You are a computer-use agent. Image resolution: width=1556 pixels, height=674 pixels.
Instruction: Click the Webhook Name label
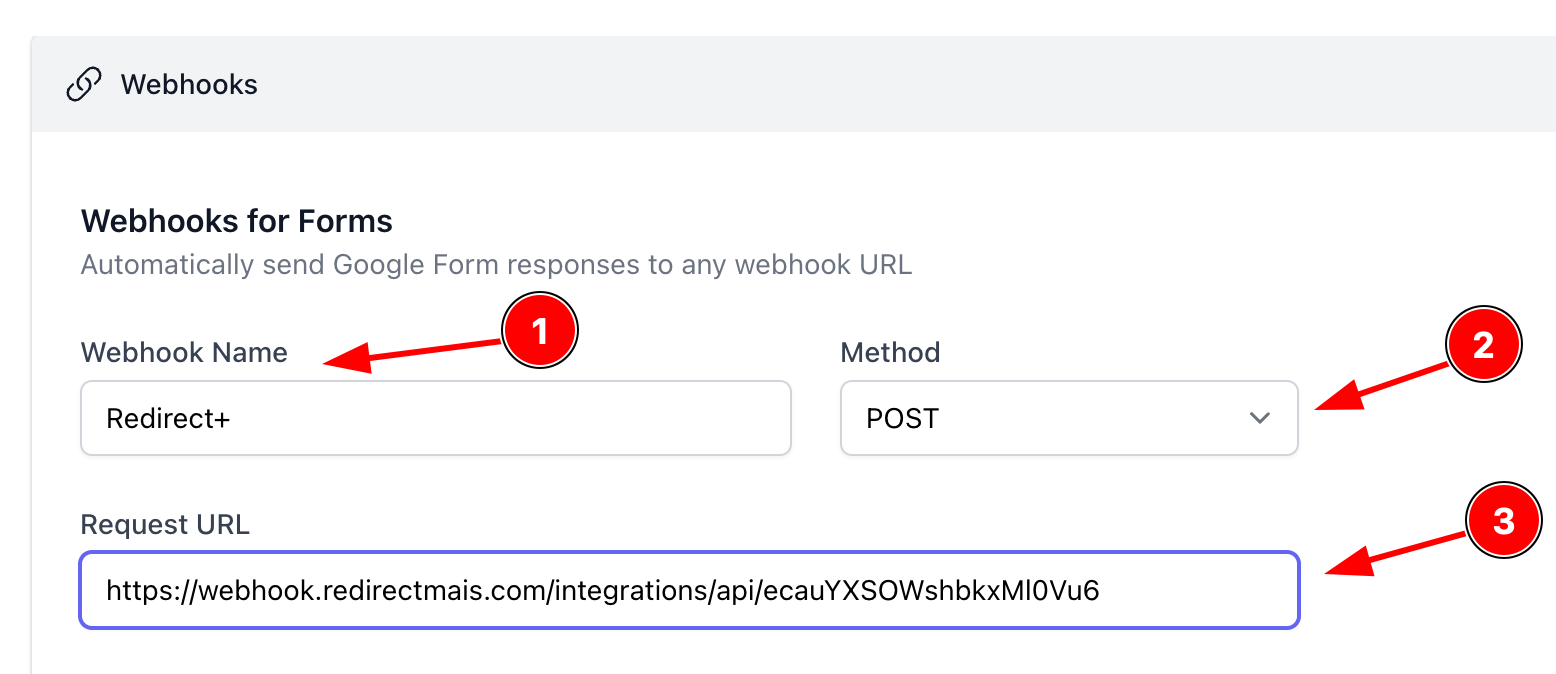coord(184,352)
